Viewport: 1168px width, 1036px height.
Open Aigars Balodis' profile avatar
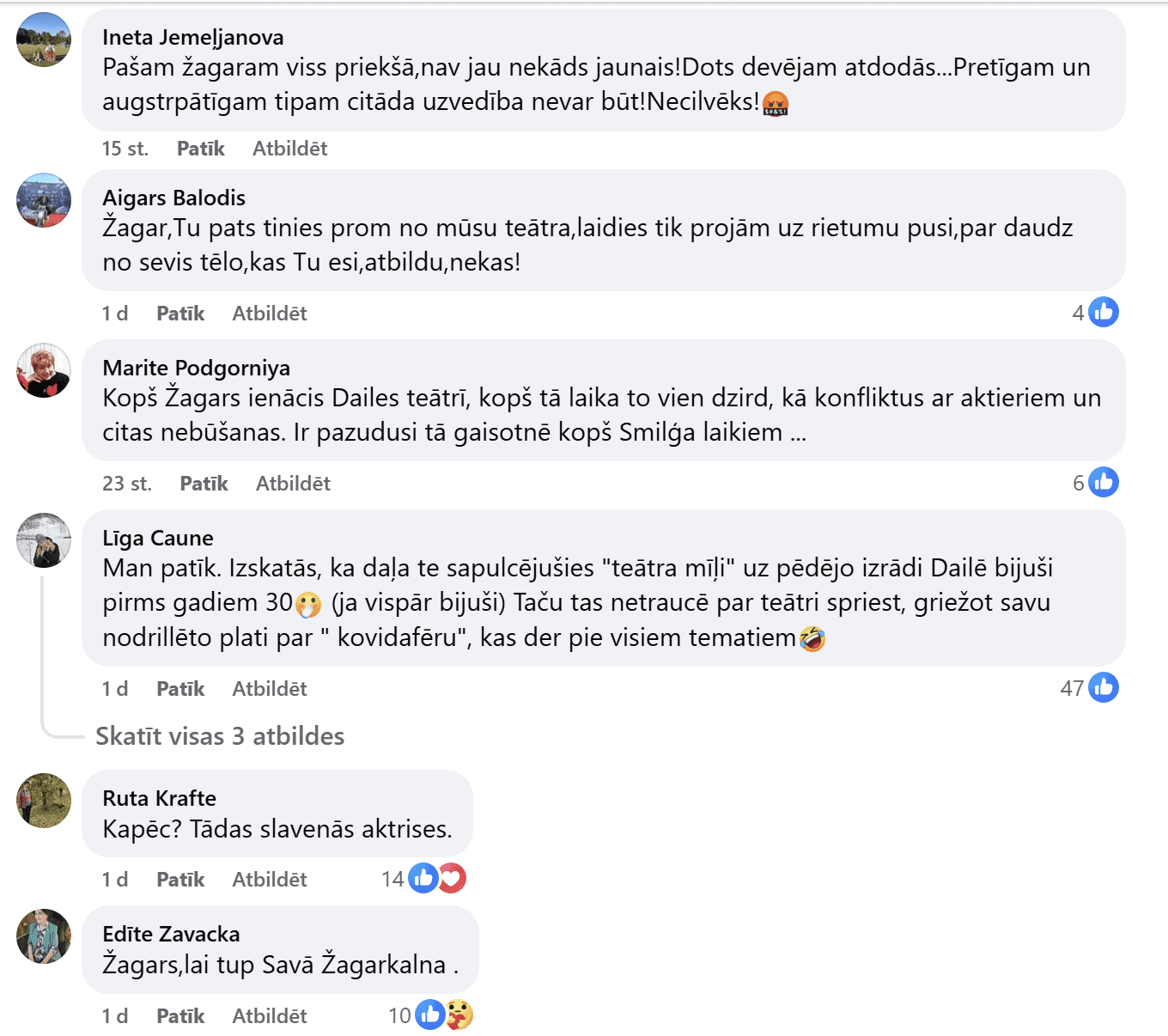coord(44,200)
